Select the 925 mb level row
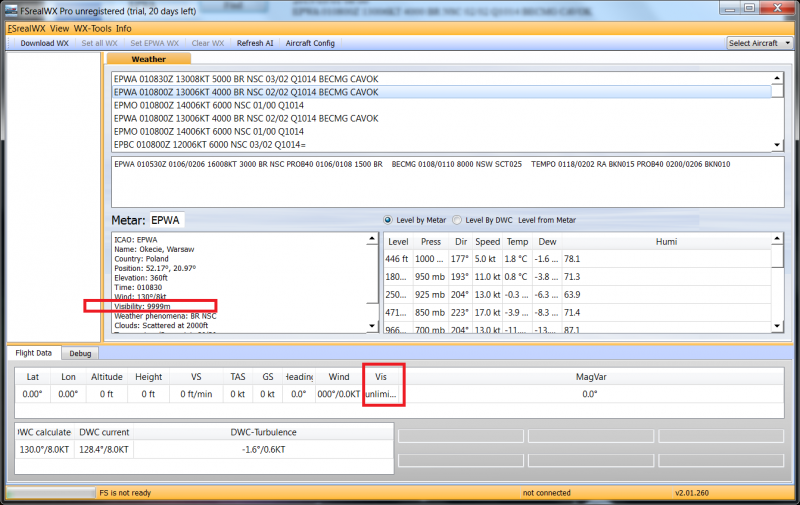The width and height of the screenshot is (800, 505). [x=578, y=295]
